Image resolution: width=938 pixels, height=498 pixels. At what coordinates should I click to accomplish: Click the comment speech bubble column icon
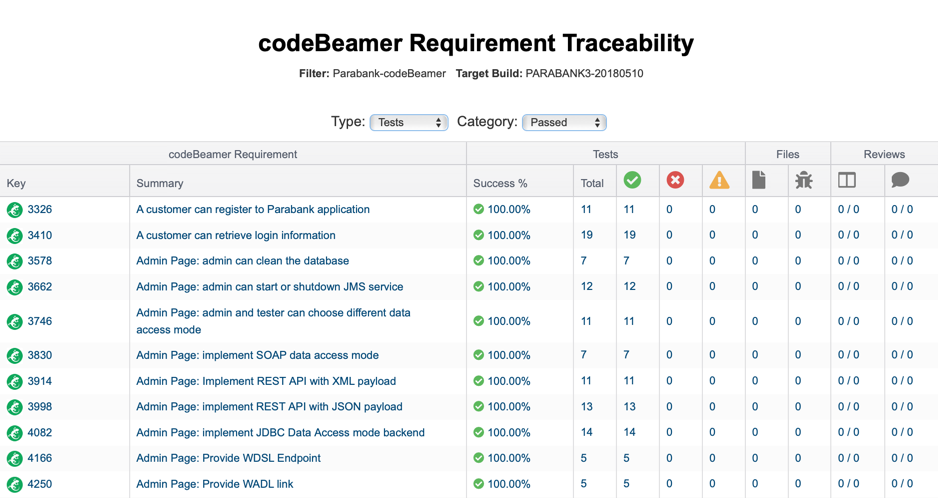900,180
